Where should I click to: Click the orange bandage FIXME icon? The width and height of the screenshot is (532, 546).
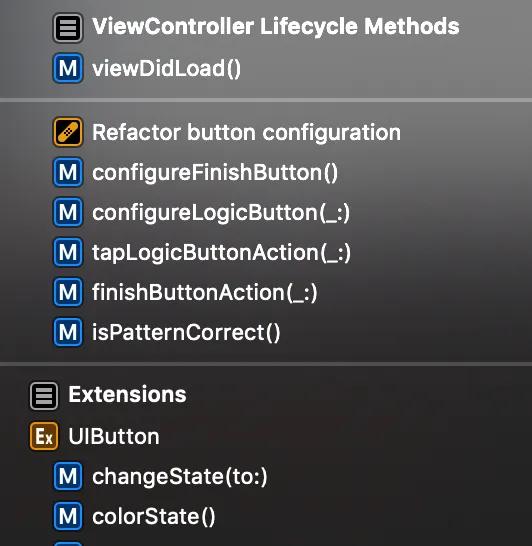(68, 132)
